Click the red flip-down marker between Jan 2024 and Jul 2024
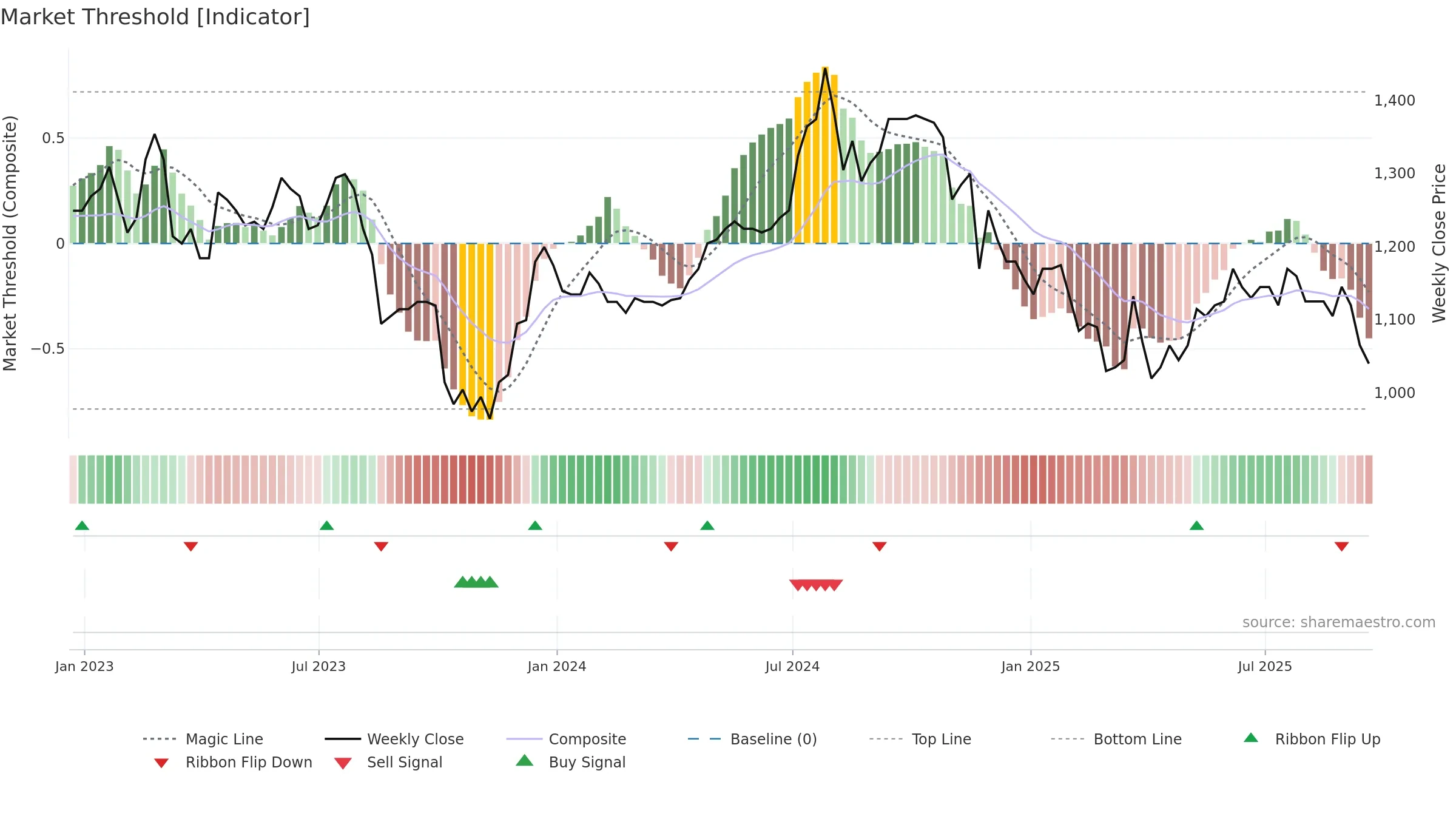 (x=671, y=547)
